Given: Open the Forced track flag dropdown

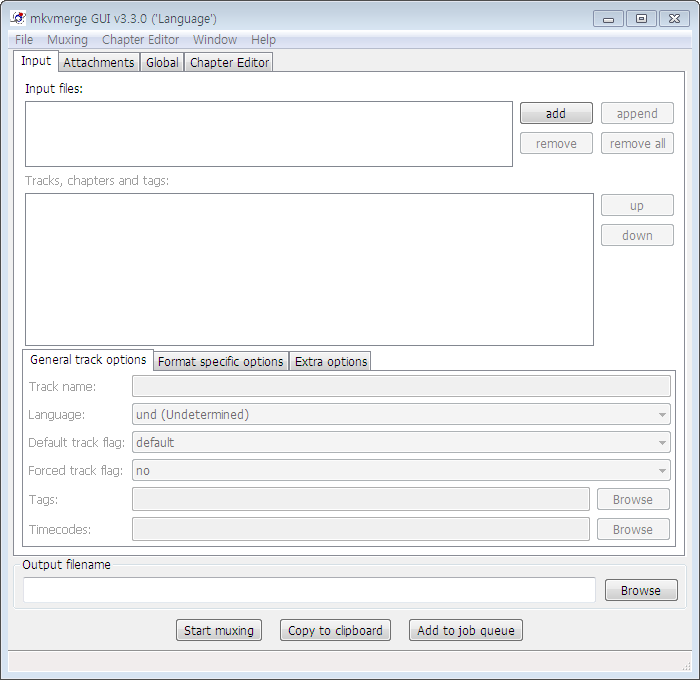Looking at the screenshot, I should tap(401, 471).
